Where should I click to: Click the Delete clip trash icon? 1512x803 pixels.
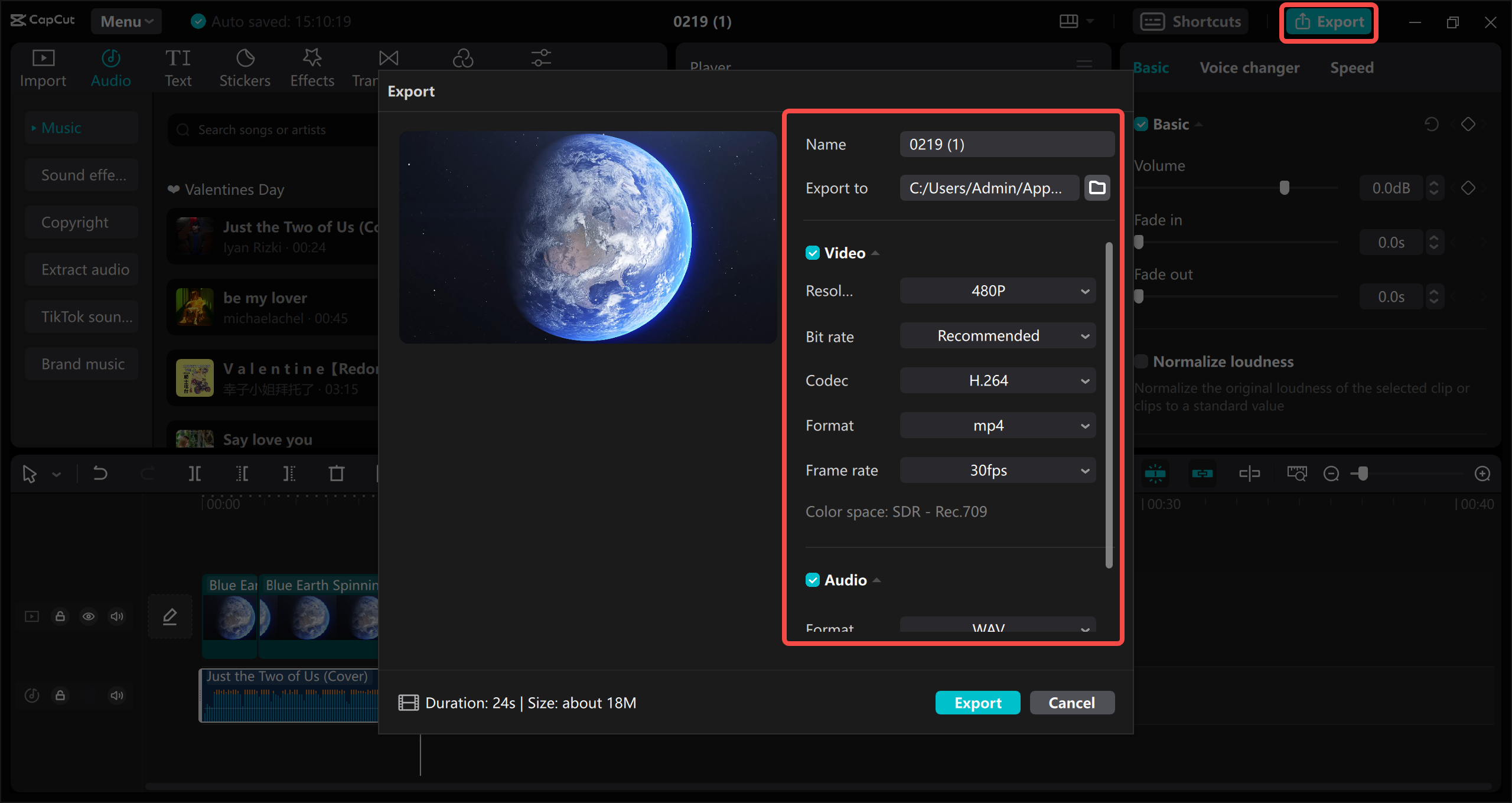(x=337, y=473)
